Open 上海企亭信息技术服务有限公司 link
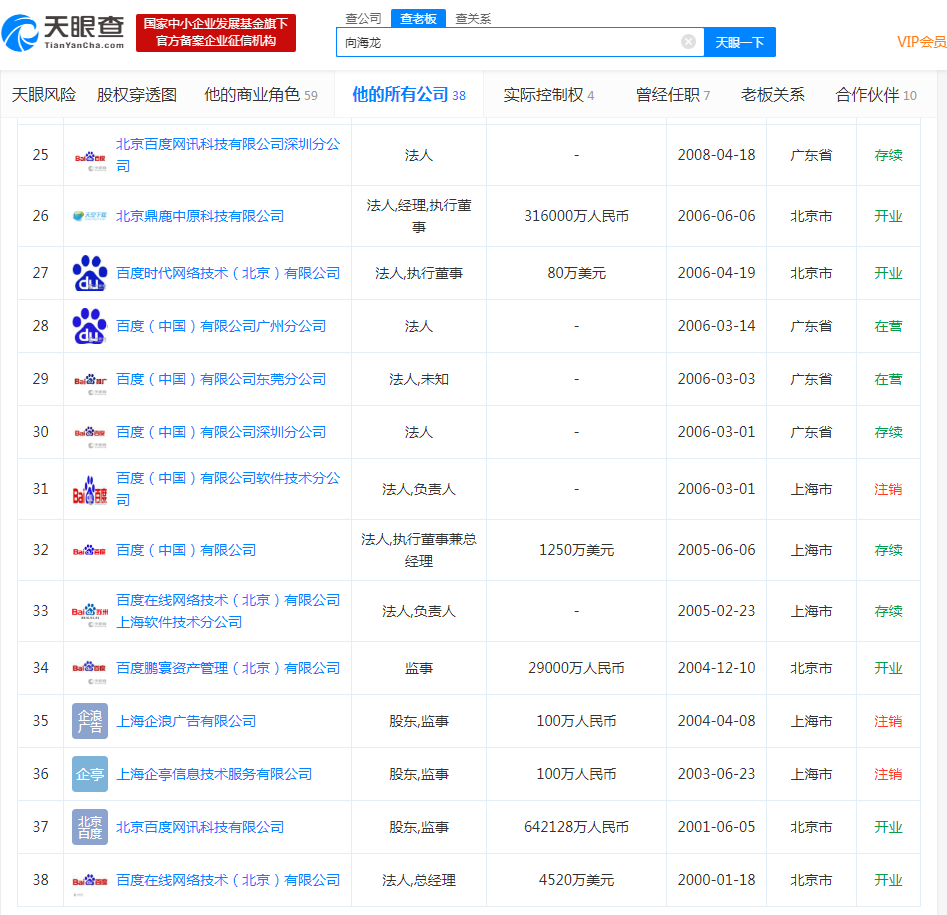 214,774
